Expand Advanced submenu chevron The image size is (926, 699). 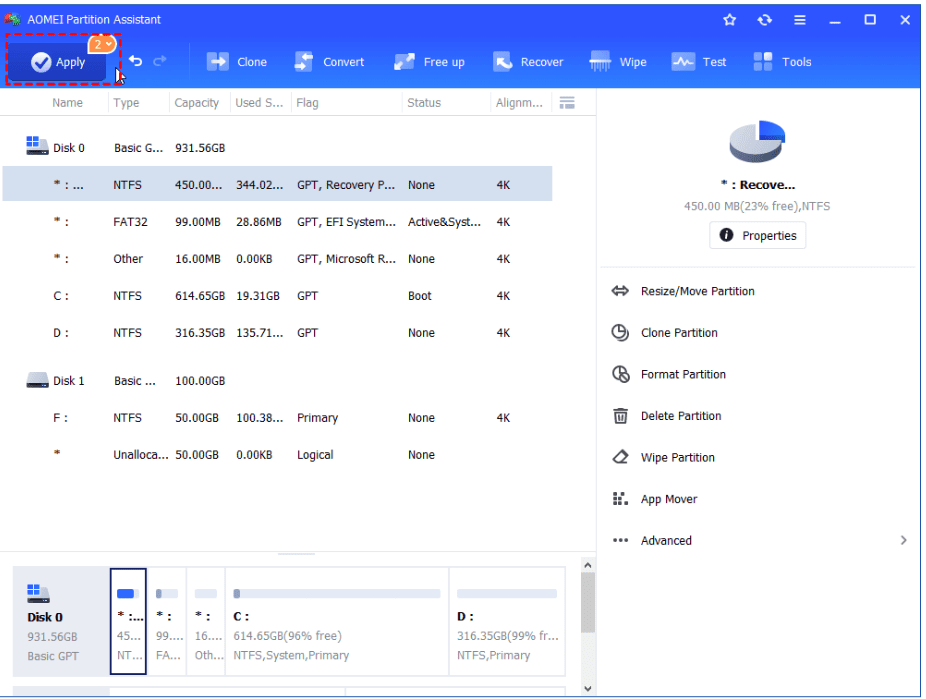(x=904, y=540)
